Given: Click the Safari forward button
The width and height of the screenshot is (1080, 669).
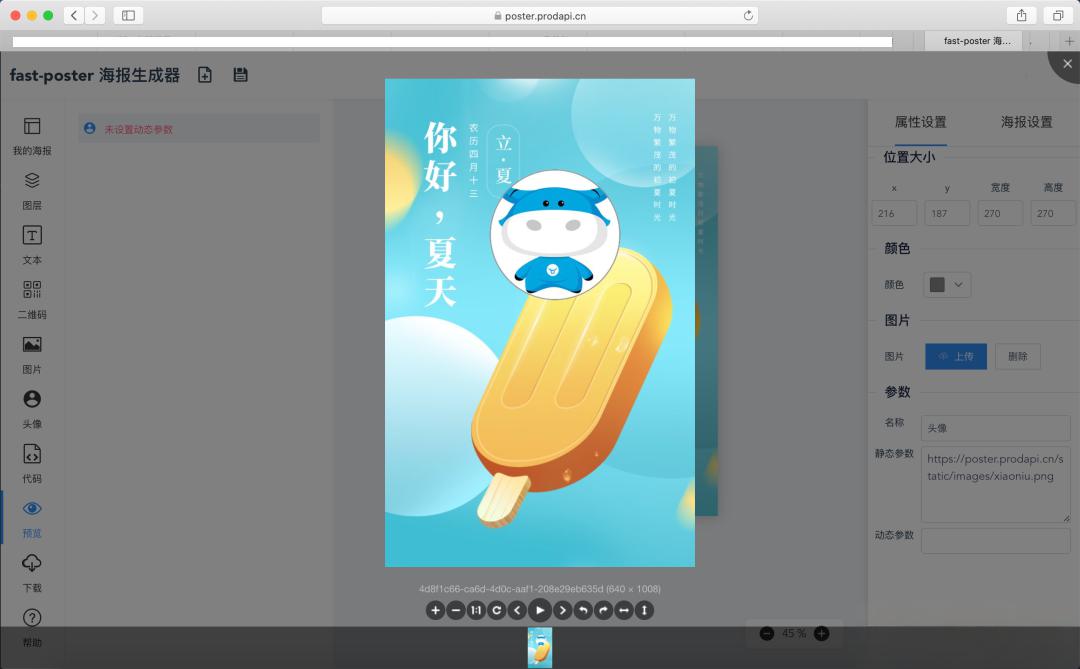Looking at the screenshot, I should [95, 15].
